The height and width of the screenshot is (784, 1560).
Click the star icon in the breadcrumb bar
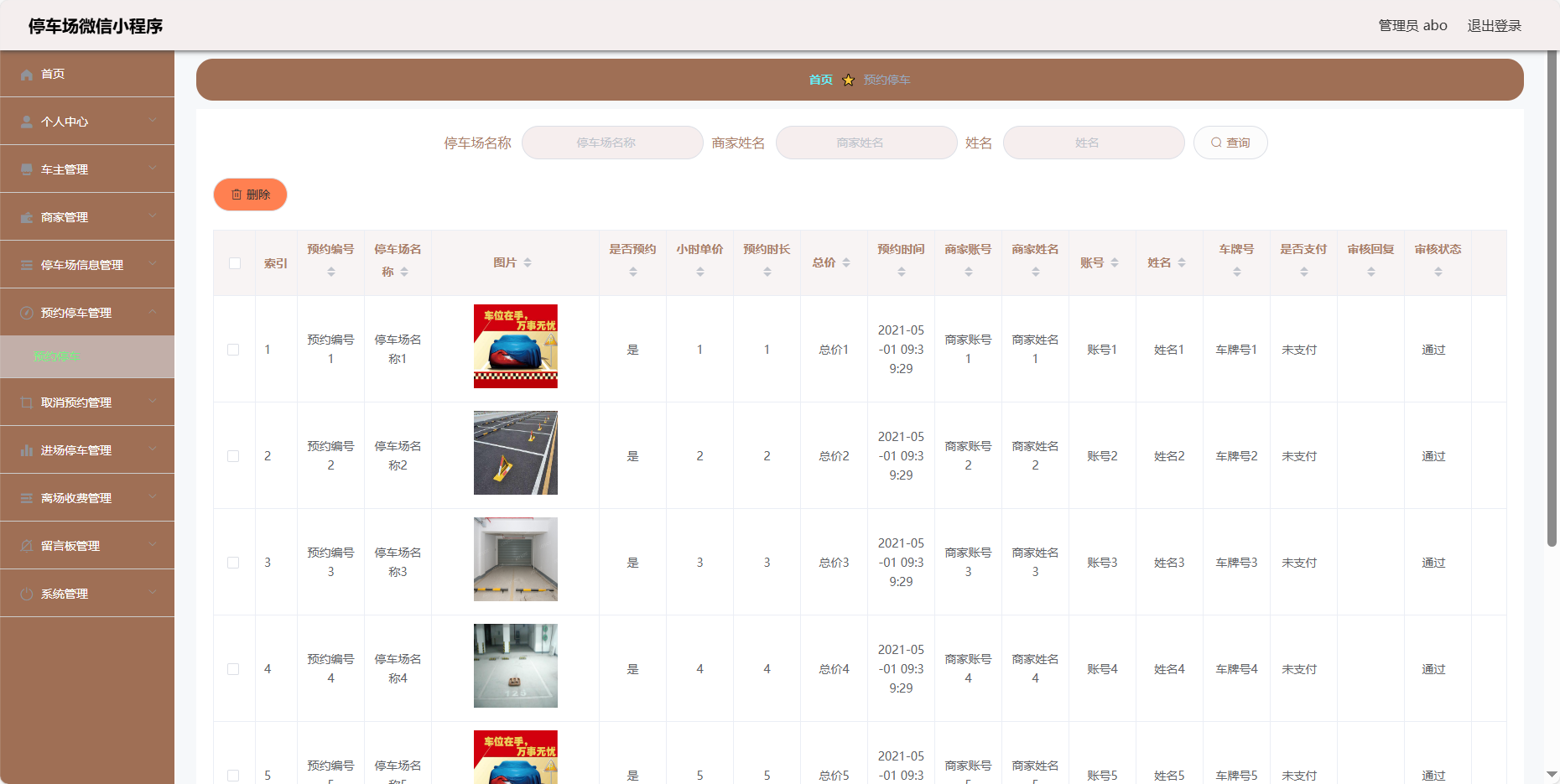[848, 80]
